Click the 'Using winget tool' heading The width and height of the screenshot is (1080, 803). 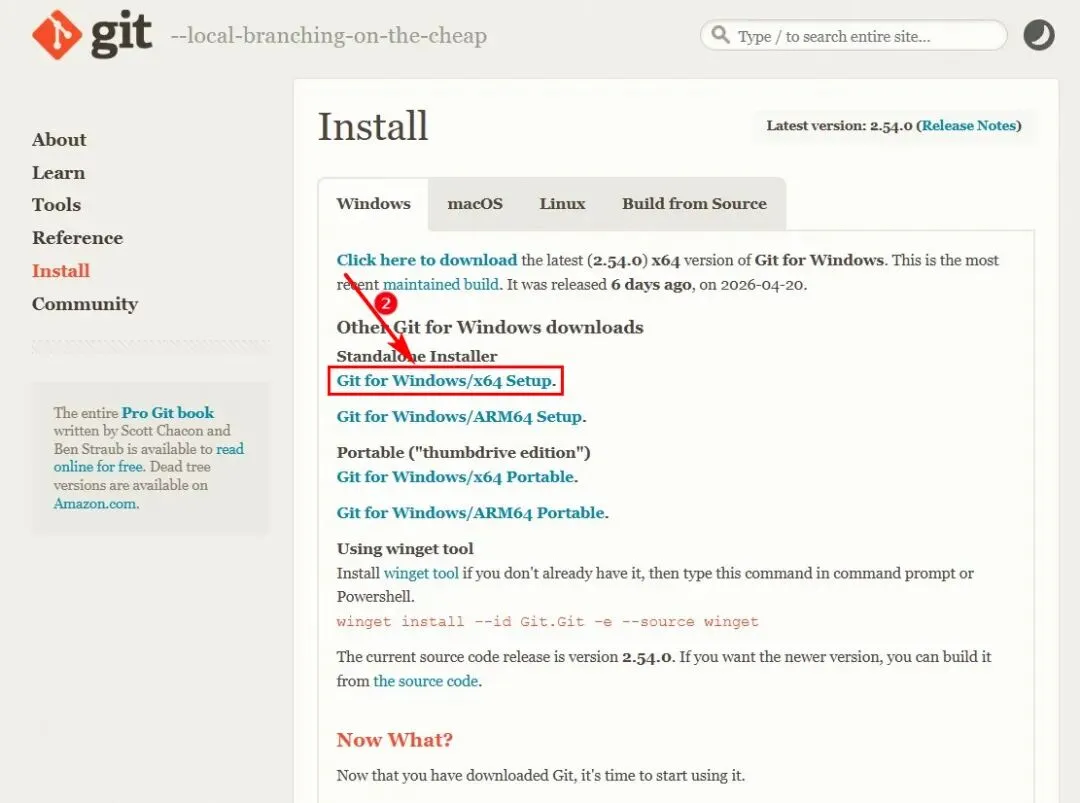click(405, 549)
